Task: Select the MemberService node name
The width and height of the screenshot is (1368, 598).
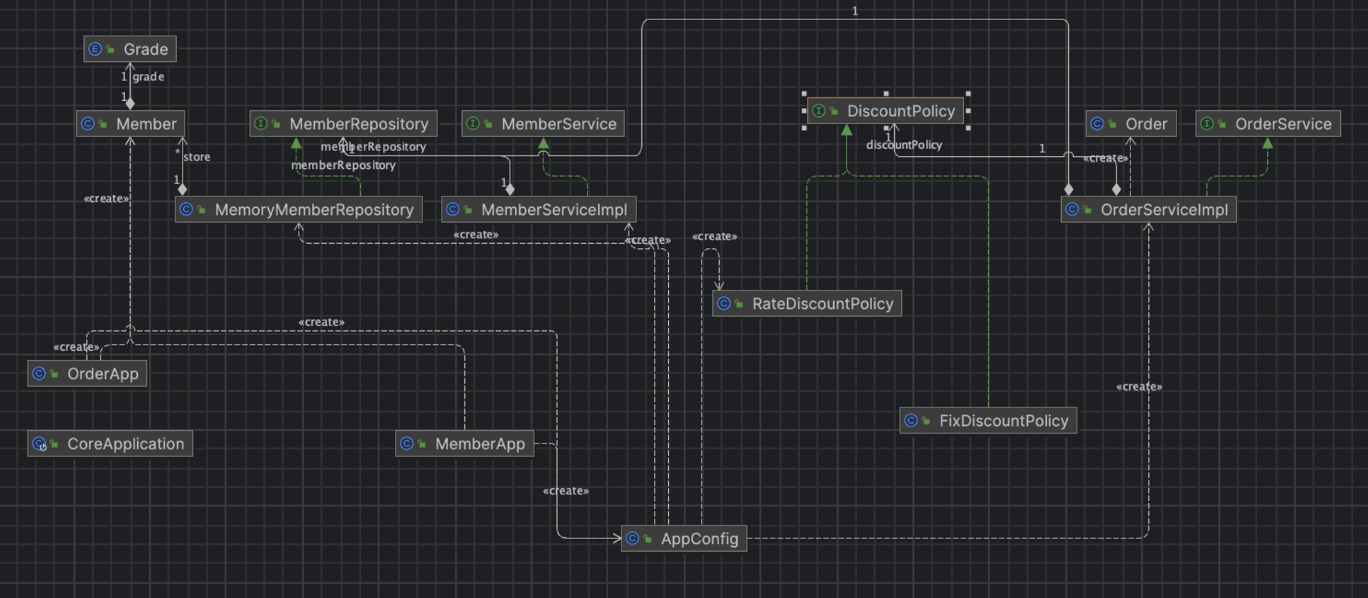Action: click(559, 124)
